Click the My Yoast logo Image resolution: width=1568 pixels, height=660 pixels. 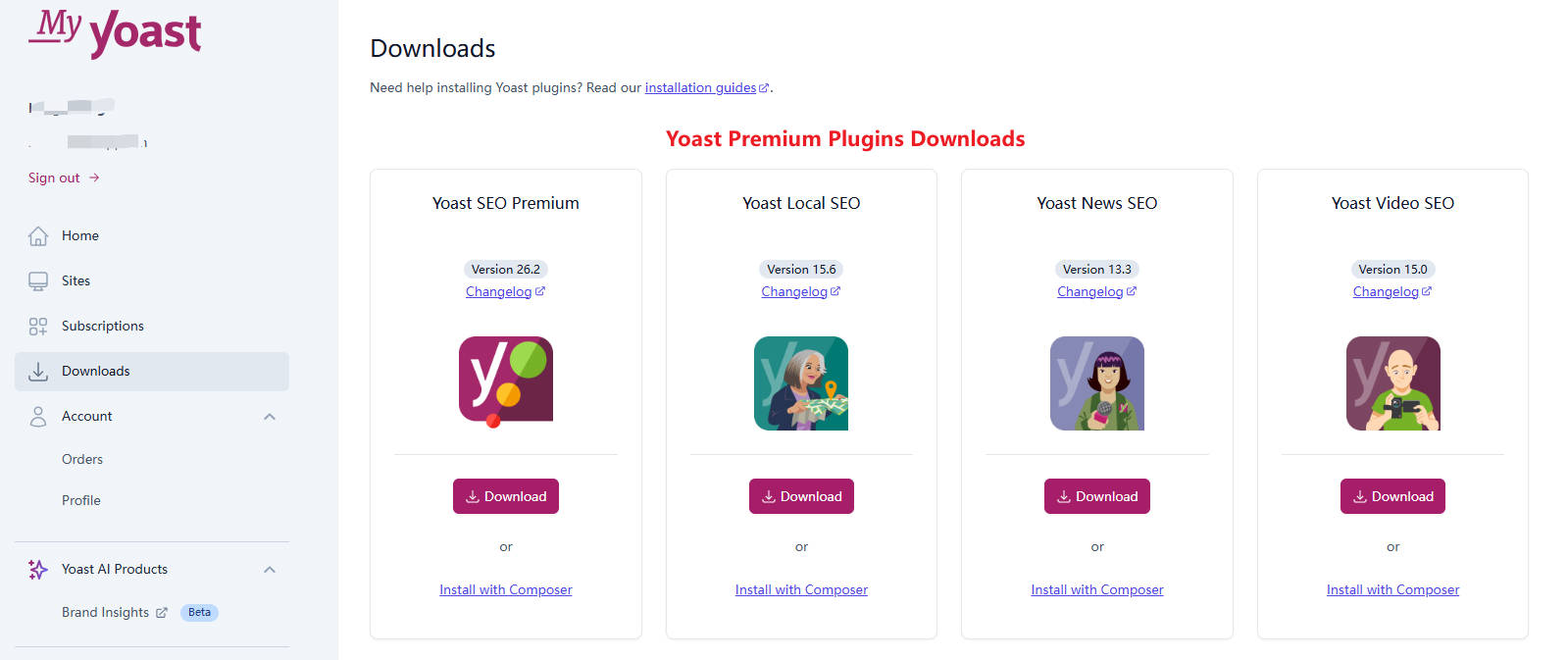click(114, 32)
